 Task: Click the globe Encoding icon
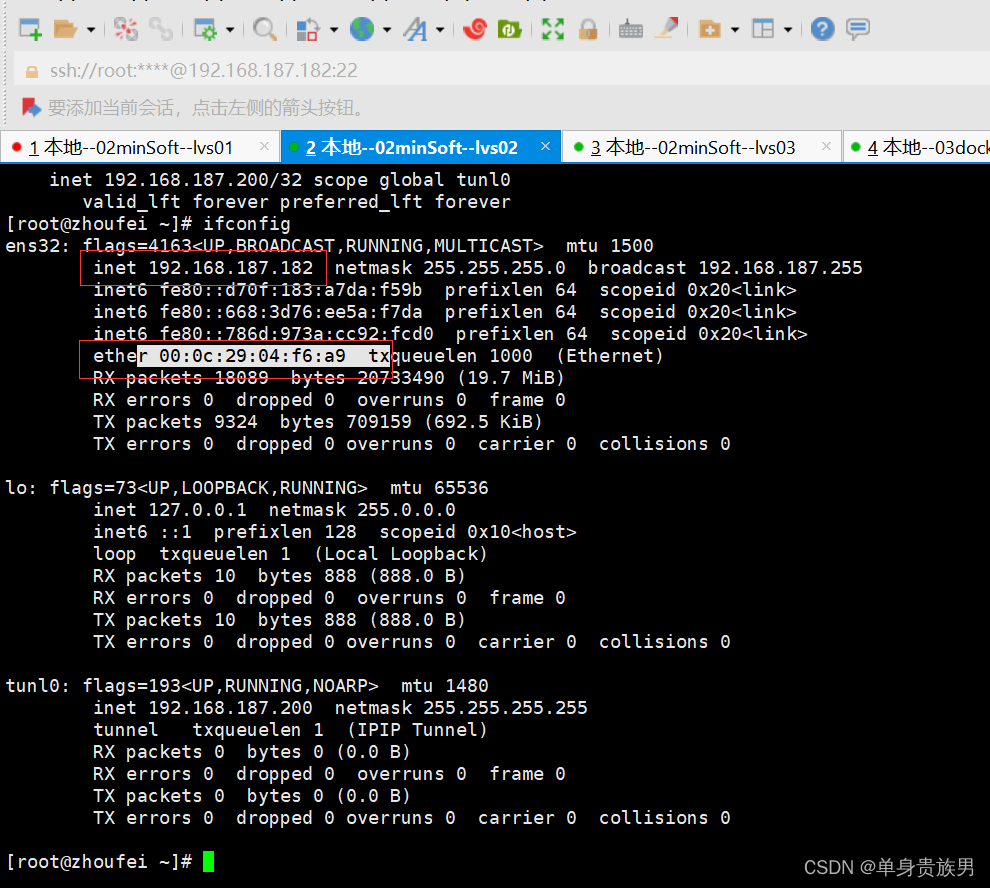coord(362,29)
